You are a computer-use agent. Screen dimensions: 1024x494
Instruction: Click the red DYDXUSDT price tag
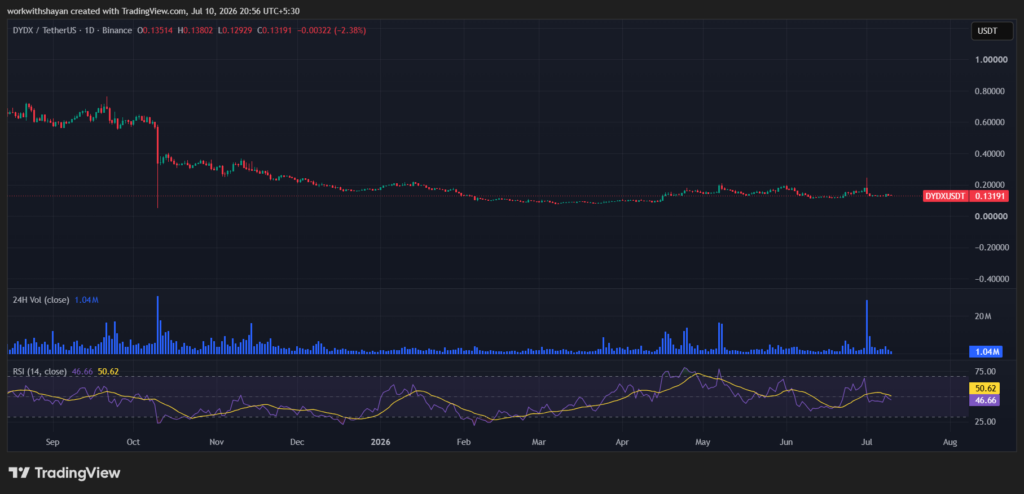(x=946, y=196)
